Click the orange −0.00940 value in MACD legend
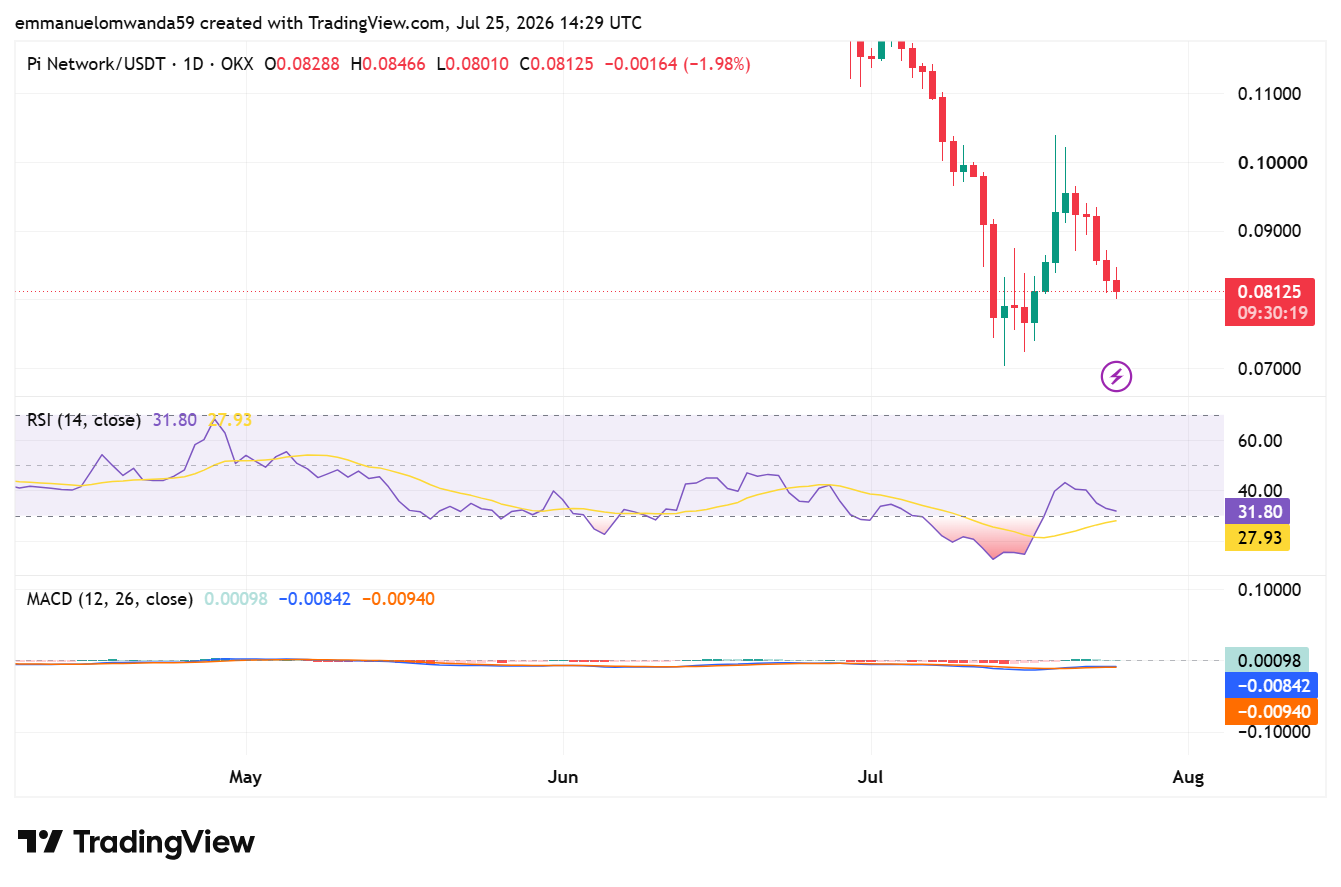This screenshot has height=887, width=1341. (398, 599)
